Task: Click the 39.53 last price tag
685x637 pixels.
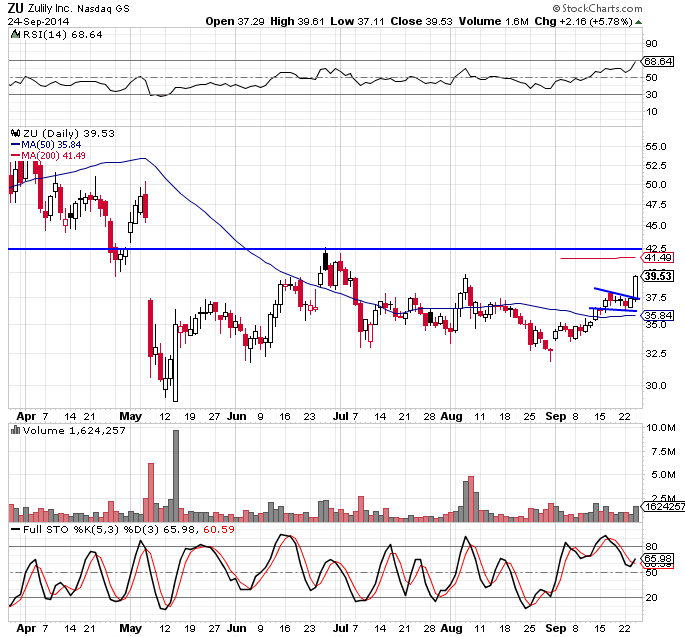Action: point(657,276)
